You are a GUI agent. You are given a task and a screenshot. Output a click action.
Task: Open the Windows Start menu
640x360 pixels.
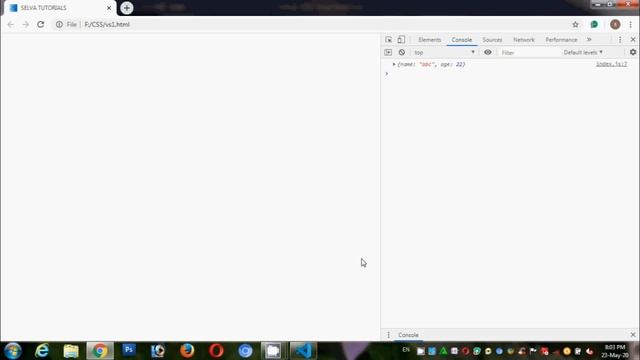13,351
